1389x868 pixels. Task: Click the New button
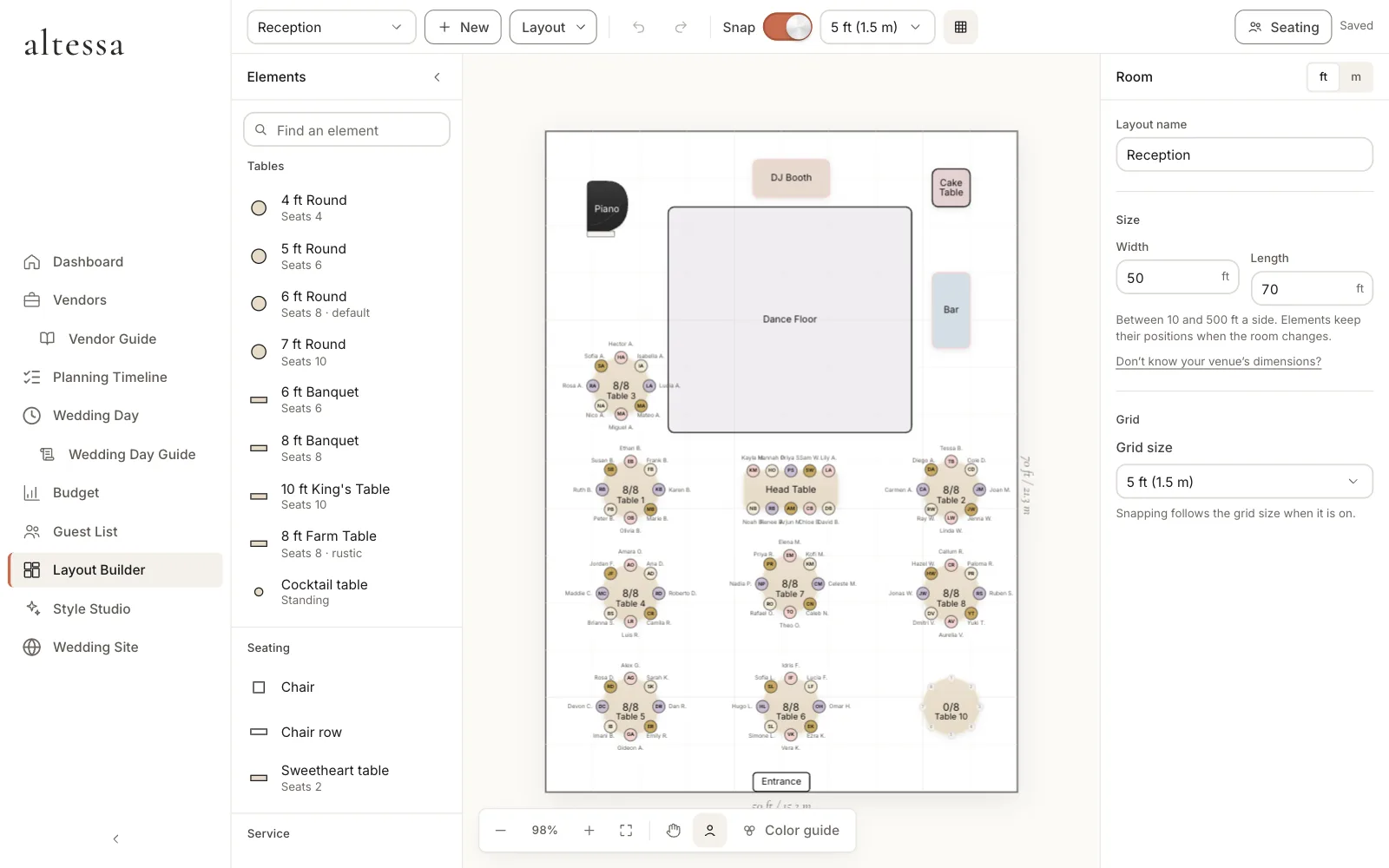click(x=463, y=27)
